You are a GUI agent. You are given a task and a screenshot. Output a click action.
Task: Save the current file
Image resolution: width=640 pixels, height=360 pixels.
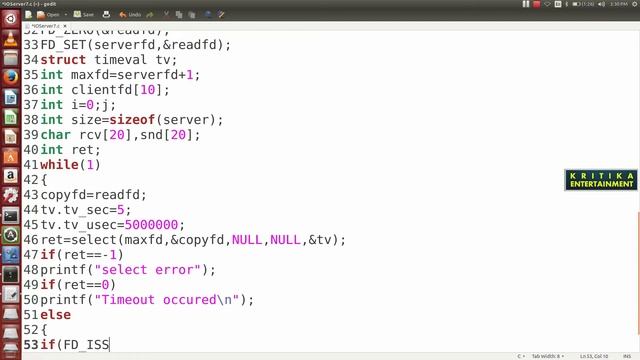click(83, 15)
